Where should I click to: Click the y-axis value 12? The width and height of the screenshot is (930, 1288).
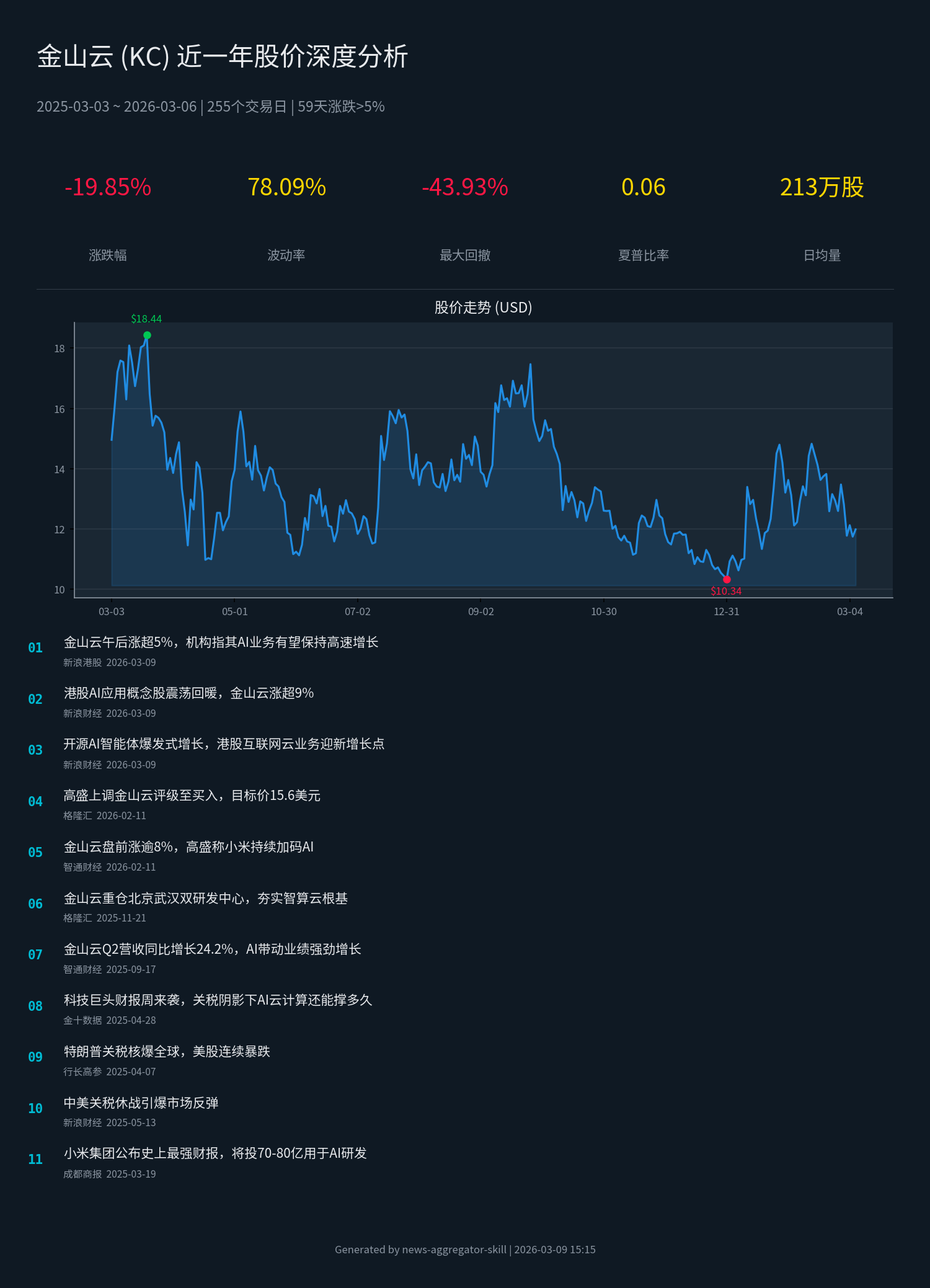pyautogui.click(x=60, y=530)
